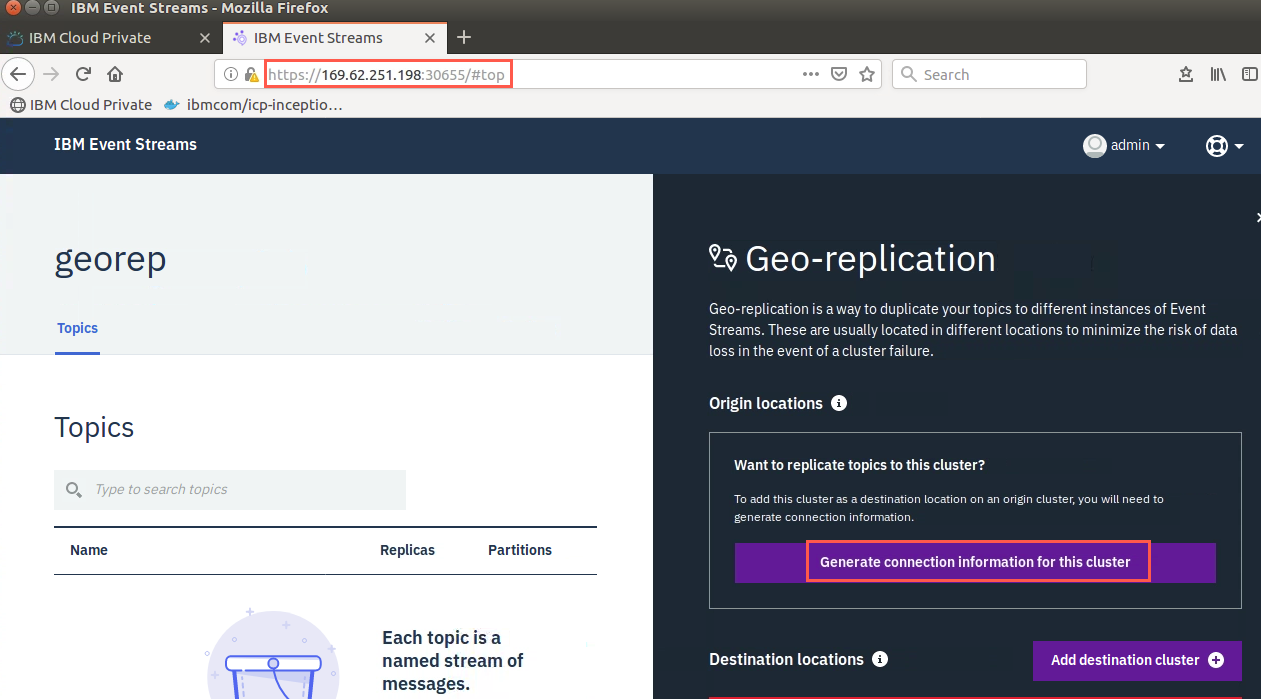Open IBM Cloud Private bookmark
Image resolution: width=1261 pixels, height=699 pixels.
81,104
